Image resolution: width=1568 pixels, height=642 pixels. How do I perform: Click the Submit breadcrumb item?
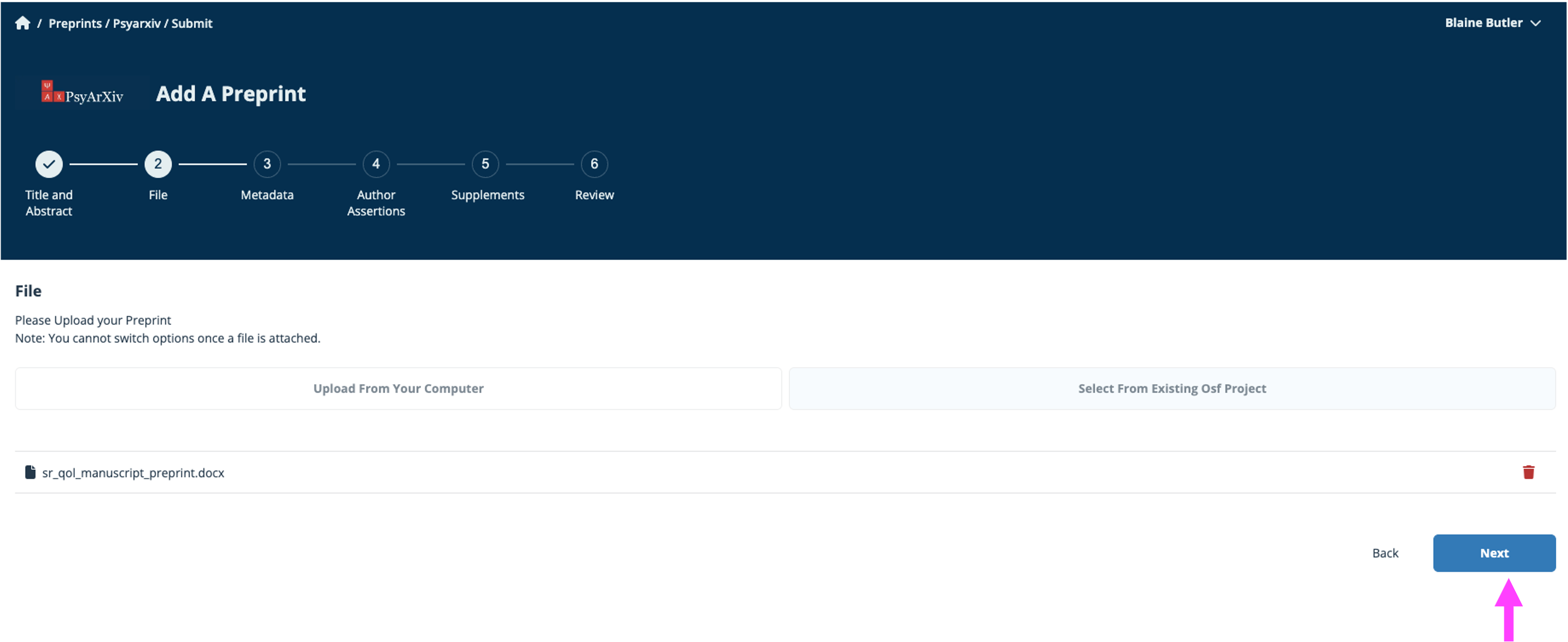pos(191,23)
